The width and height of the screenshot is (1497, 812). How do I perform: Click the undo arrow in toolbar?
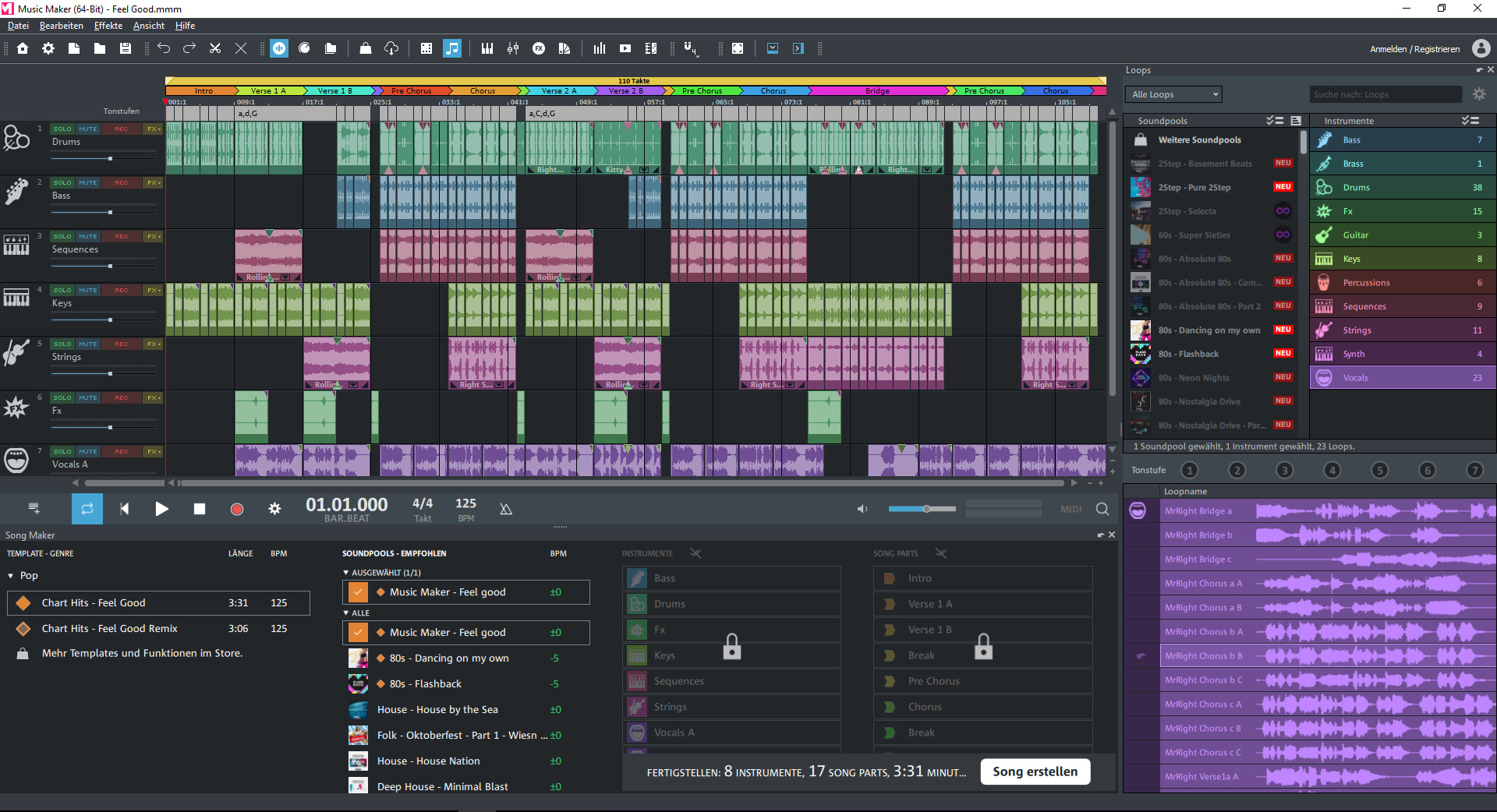(x=164, y=48)
